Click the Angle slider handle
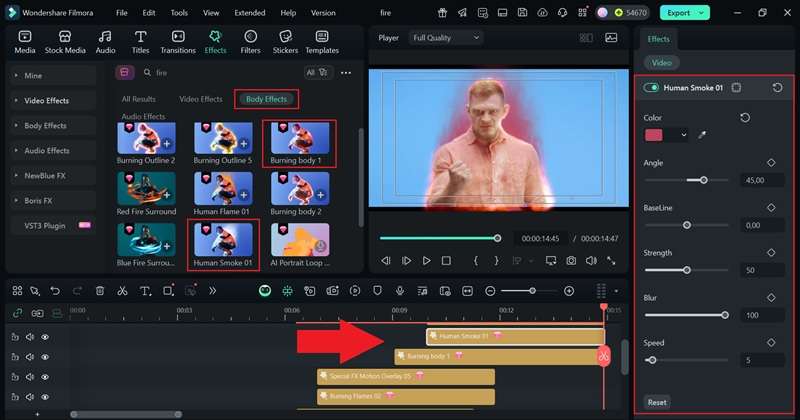Screen dimensions: 800x420 click(x=704, y=180)
